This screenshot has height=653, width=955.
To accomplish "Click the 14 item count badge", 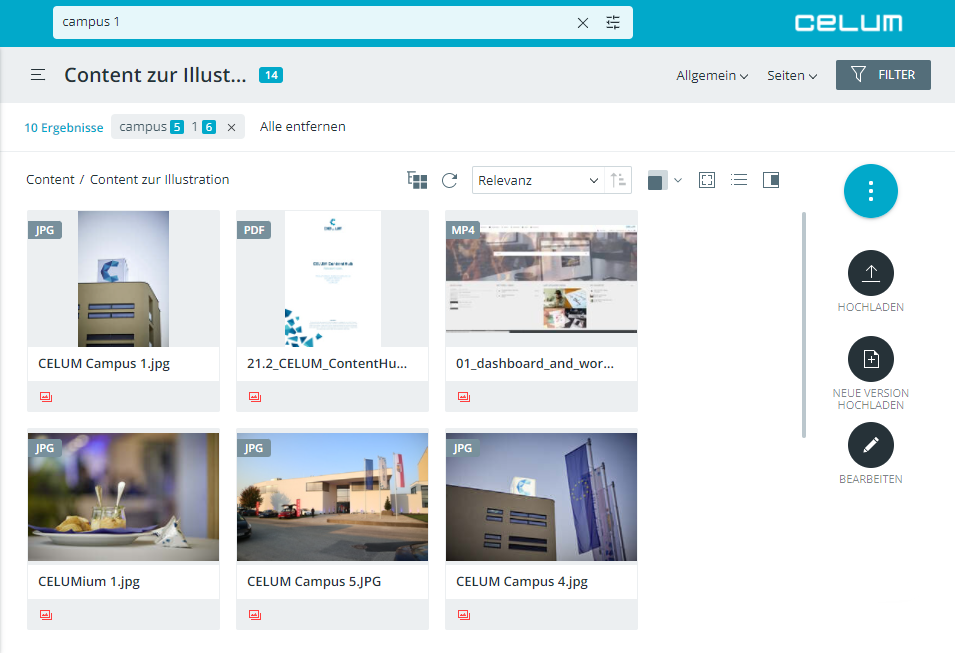I will tap(271, 75).
